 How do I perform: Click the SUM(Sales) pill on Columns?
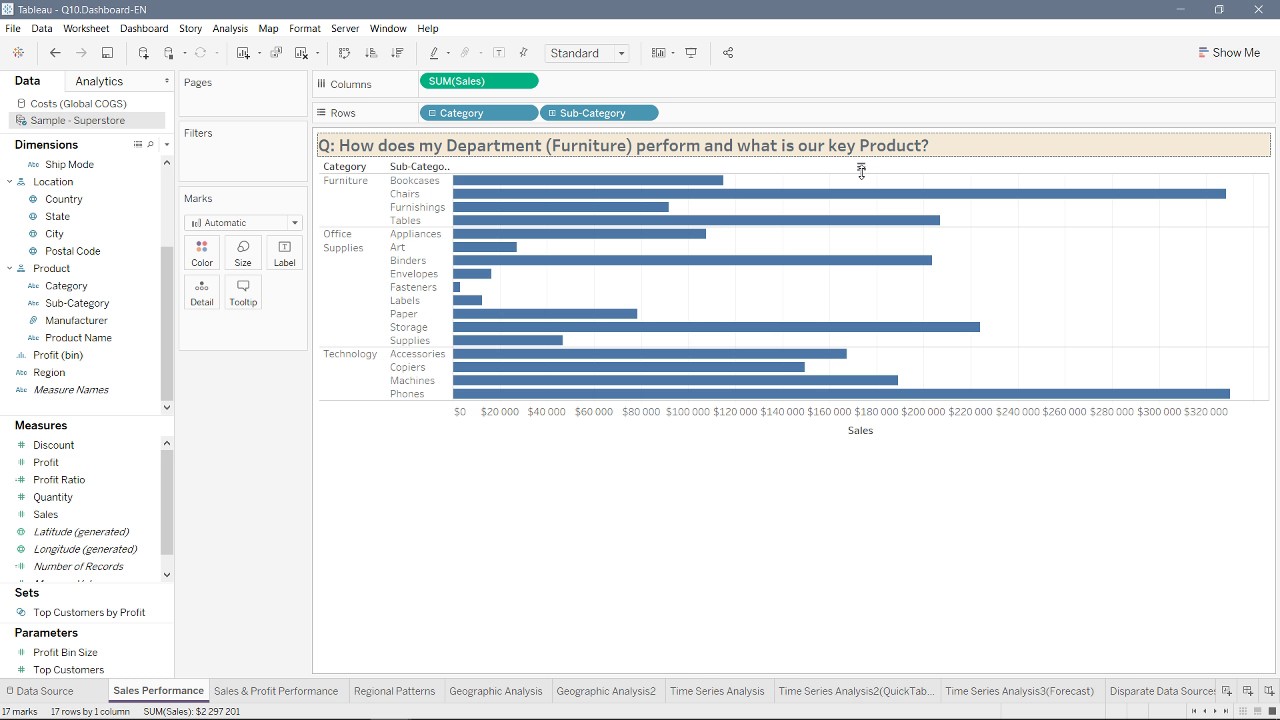tap(479, 81)
